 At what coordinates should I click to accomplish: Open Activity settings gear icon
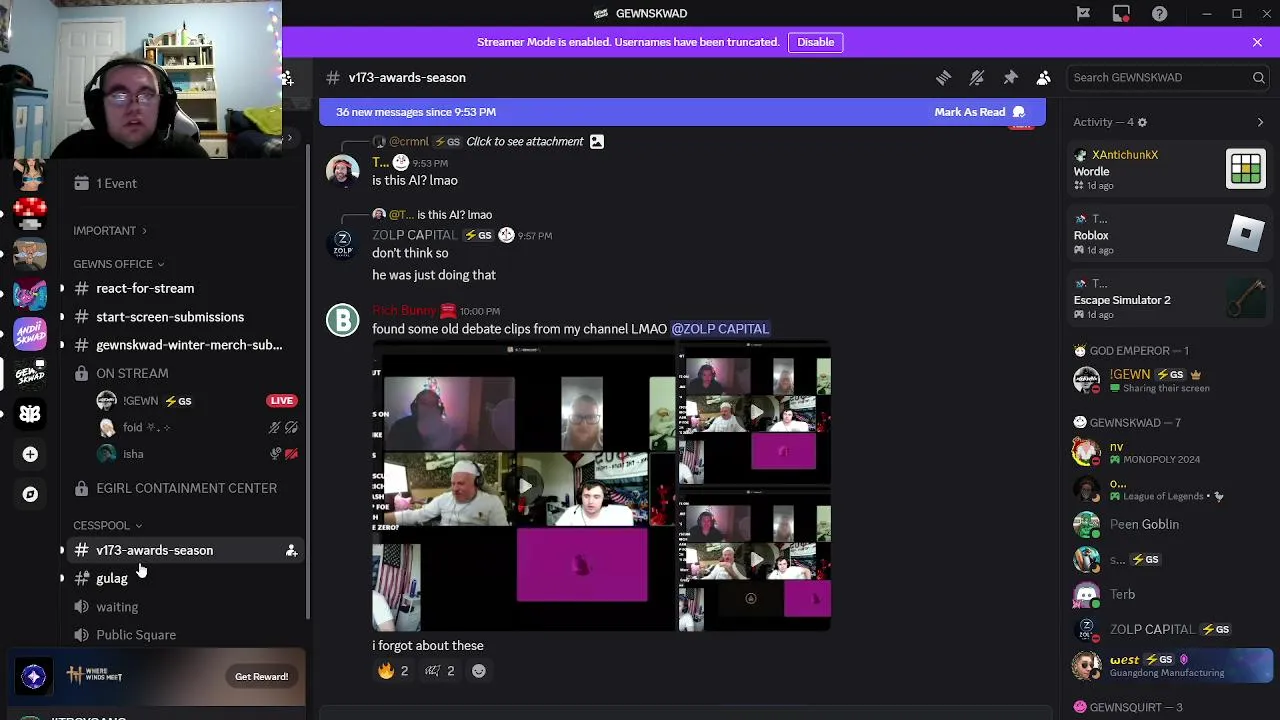(1142, 122)
